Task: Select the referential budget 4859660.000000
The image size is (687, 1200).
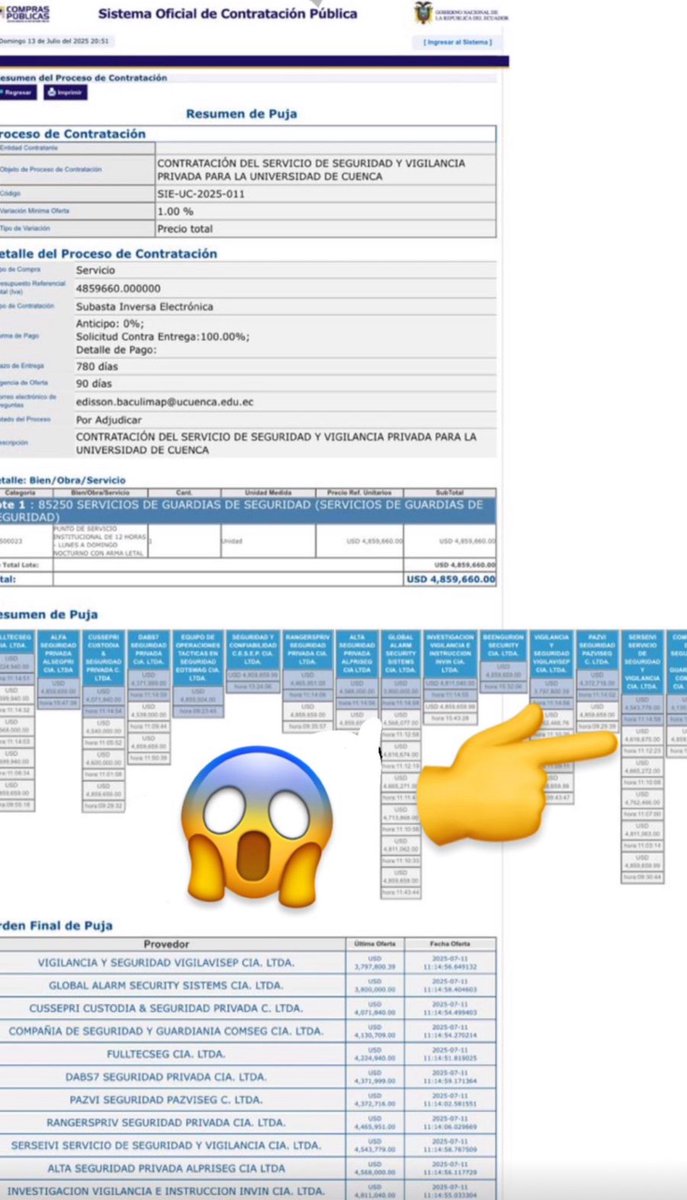Action: tap(118, 289)
